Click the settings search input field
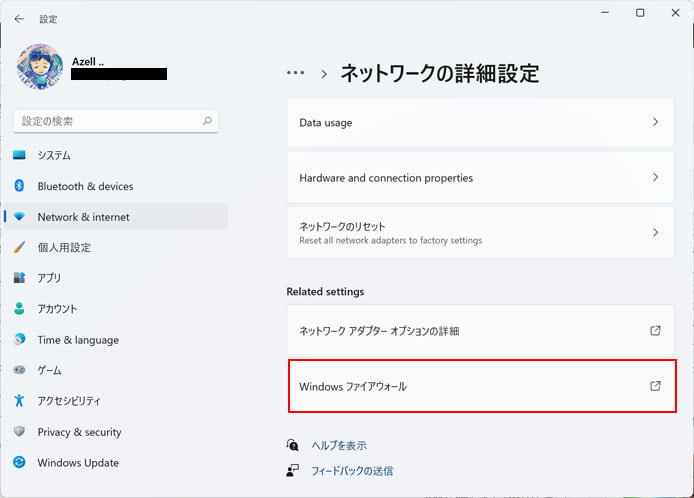694x498 pixels. [116, 121]
